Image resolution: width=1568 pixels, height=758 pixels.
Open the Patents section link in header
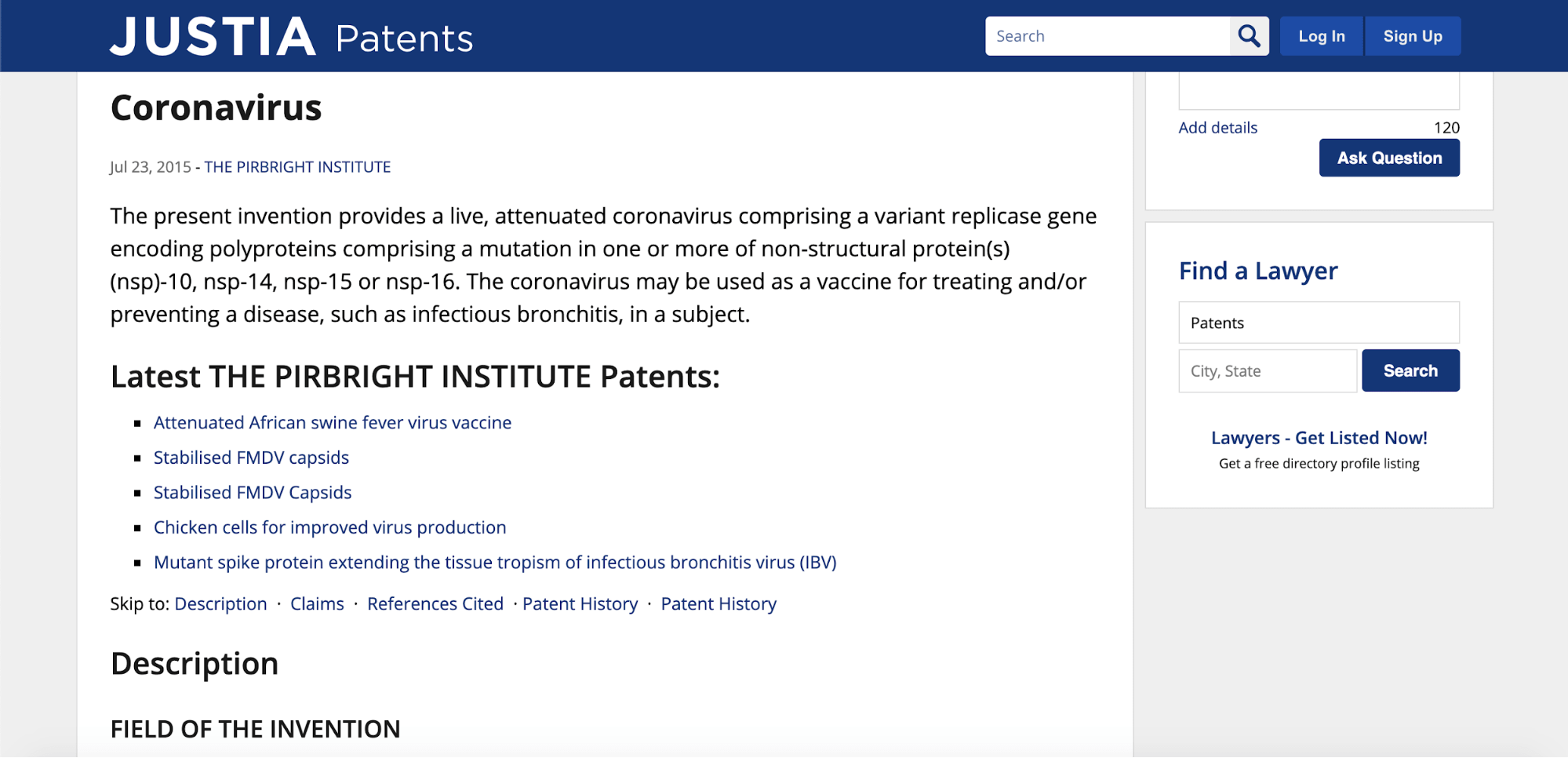click(404, 38)
